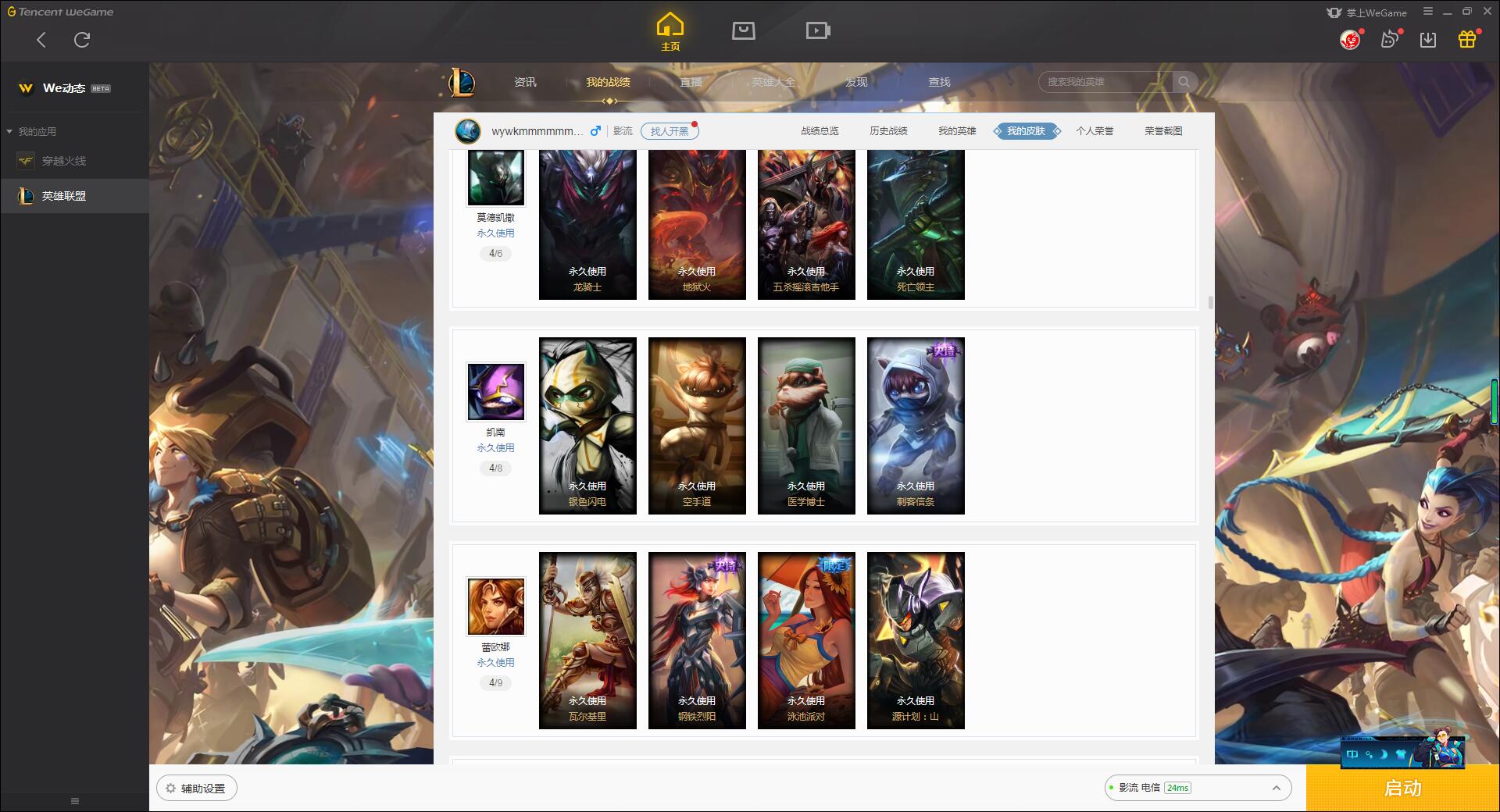The image size is (1500, 812).
Task: Open the 查找 tab
Action: point(939,82)
